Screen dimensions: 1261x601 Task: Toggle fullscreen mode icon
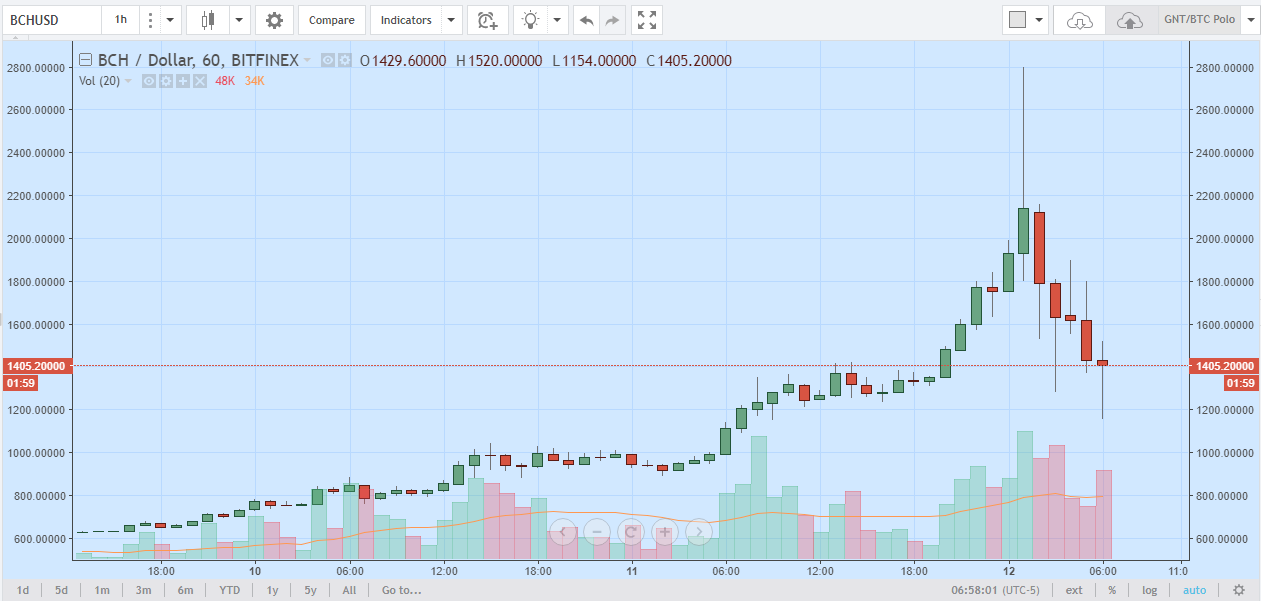point(647,20)
